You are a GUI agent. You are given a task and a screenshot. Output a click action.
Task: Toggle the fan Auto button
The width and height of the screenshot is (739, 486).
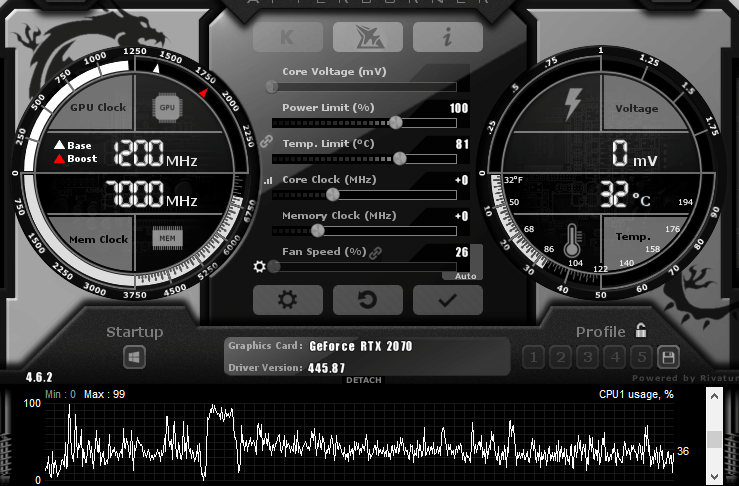(x=465, y=276)
